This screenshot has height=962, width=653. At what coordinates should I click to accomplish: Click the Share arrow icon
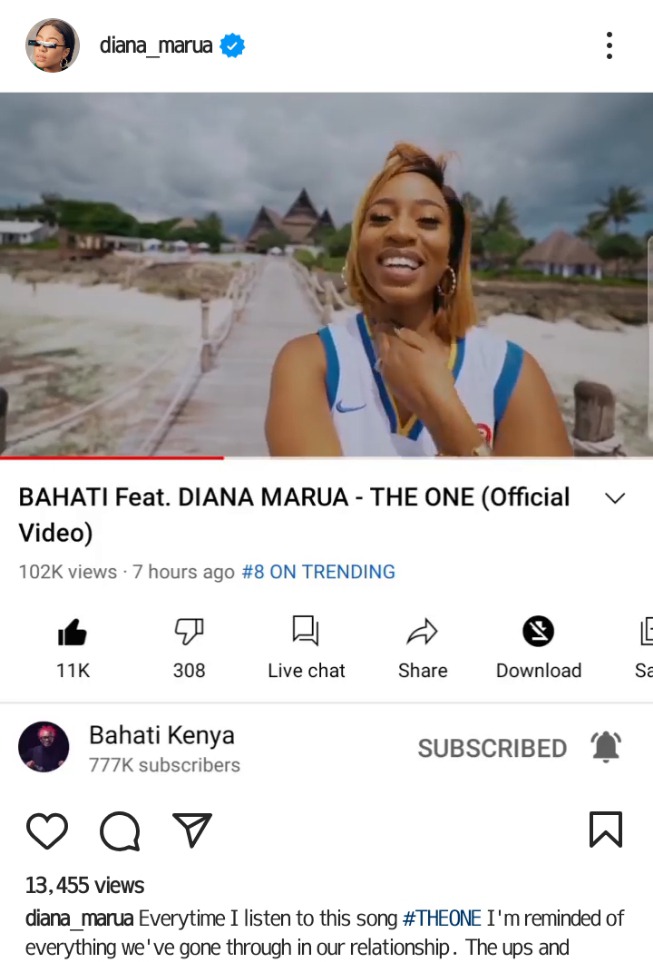click(422, 632)
